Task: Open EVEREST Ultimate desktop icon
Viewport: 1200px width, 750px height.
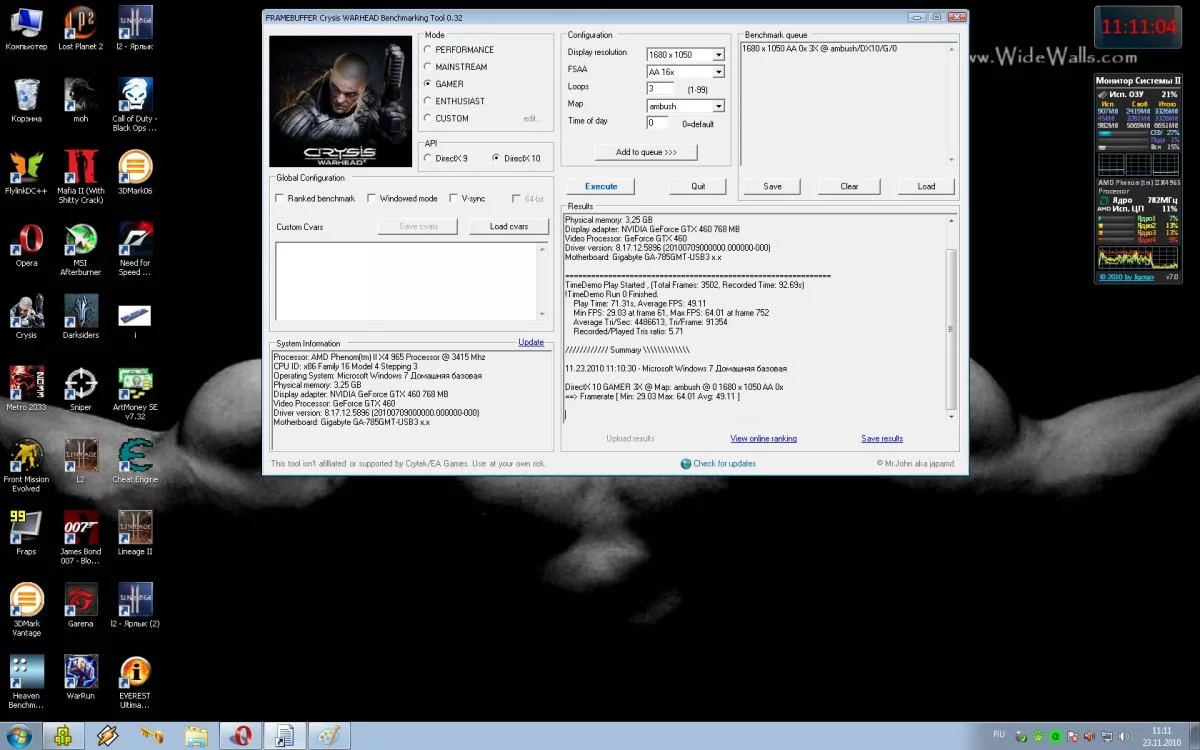Action: click(135, 672)
